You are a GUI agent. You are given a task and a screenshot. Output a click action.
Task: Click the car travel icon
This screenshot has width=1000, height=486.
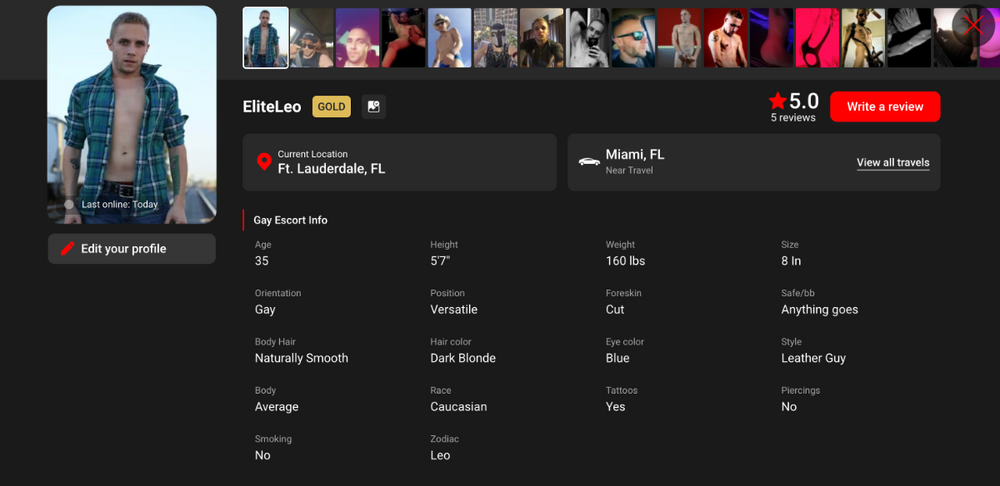pyautogui.click(x=589, y=161)
